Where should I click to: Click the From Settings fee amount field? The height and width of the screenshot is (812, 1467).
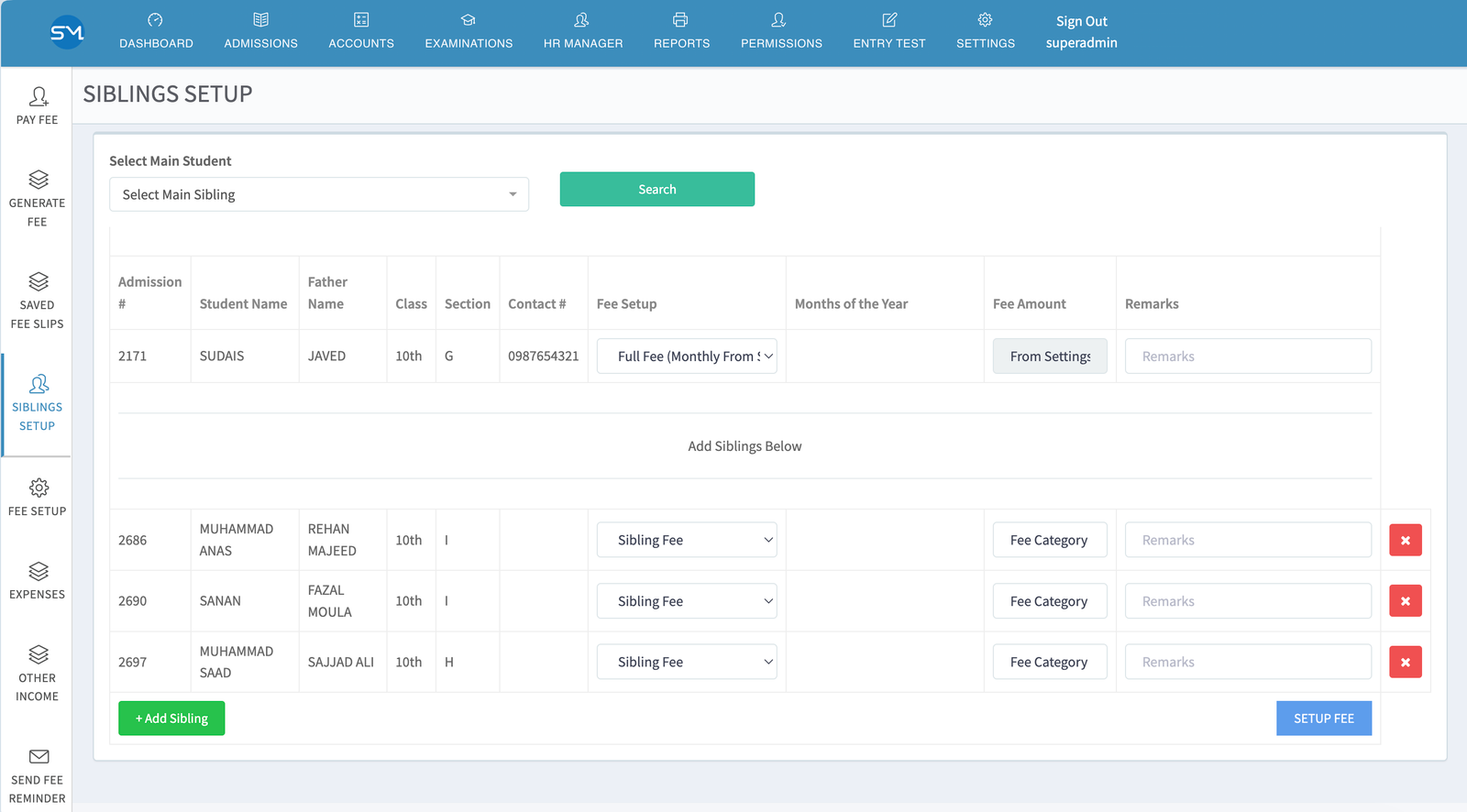pyautogui.click(x=1050, y=357)
